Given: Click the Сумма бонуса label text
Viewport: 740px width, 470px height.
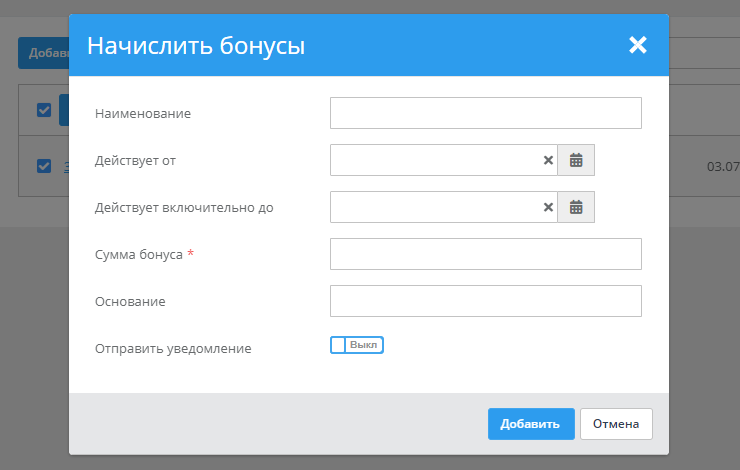Looking at the screenshot, I should click(x=139, y=255).
